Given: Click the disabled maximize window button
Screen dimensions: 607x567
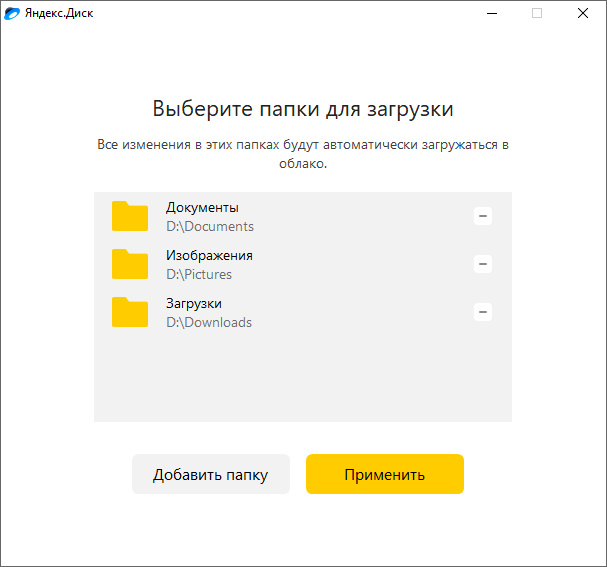Looking at the screenshot, I should [537, 13].
